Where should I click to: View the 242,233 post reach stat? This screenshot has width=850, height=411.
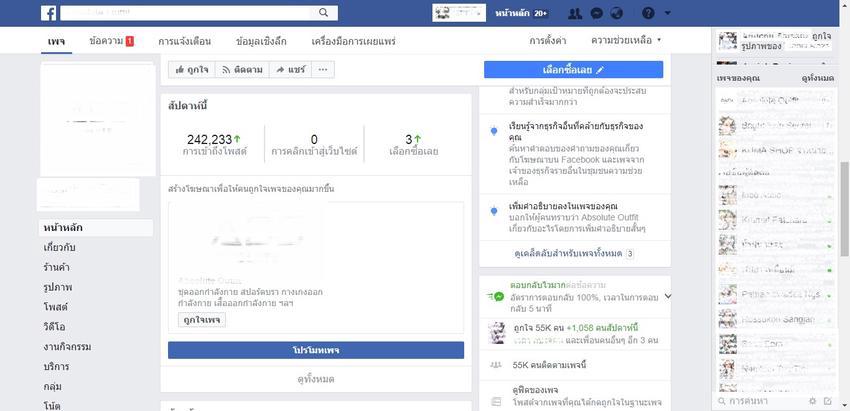point(214,145)
